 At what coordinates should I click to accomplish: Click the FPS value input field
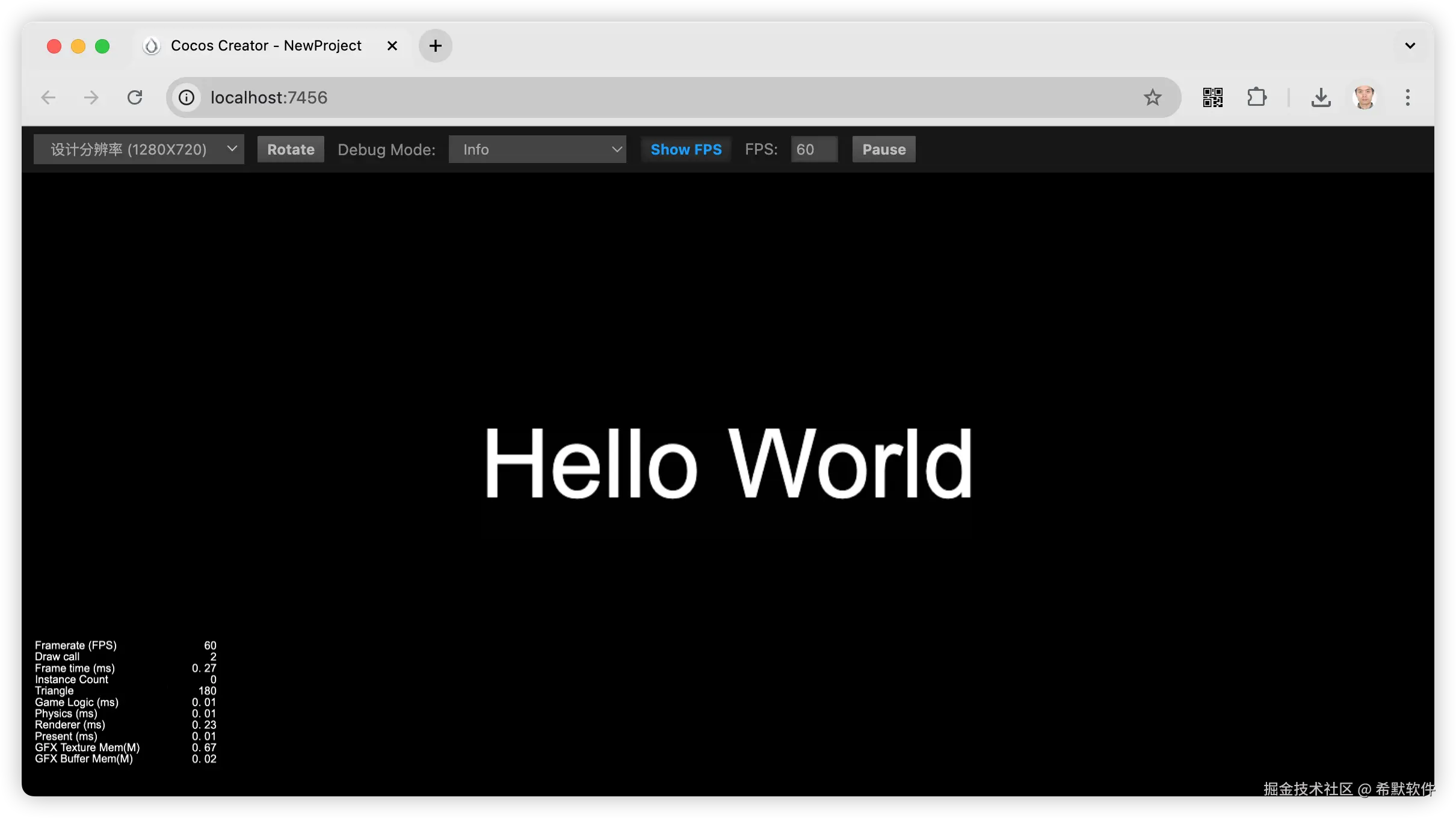click(813, 149)
